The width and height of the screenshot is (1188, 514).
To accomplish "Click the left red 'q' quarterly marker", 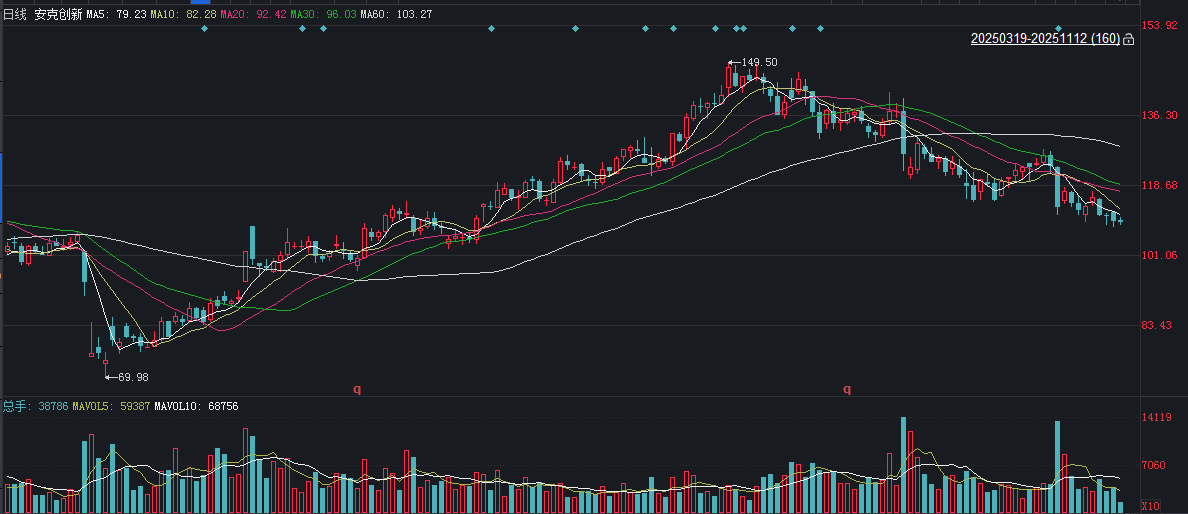I will pyautogui.click(x=356, y=389).
